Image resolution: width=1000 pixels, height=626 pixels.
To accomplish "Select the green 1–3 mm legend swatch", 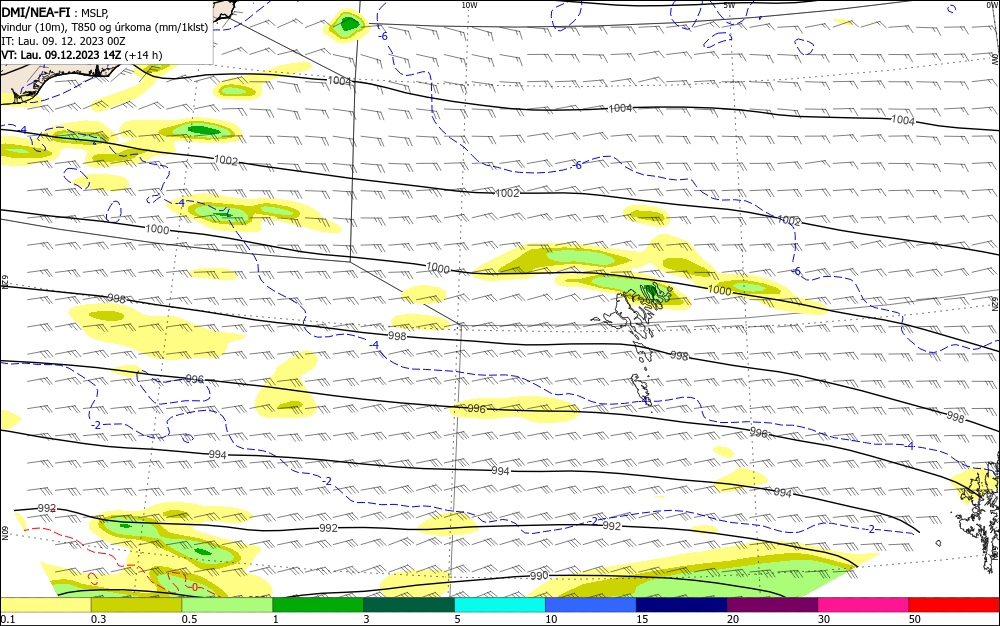I will [x=318, y=605].
